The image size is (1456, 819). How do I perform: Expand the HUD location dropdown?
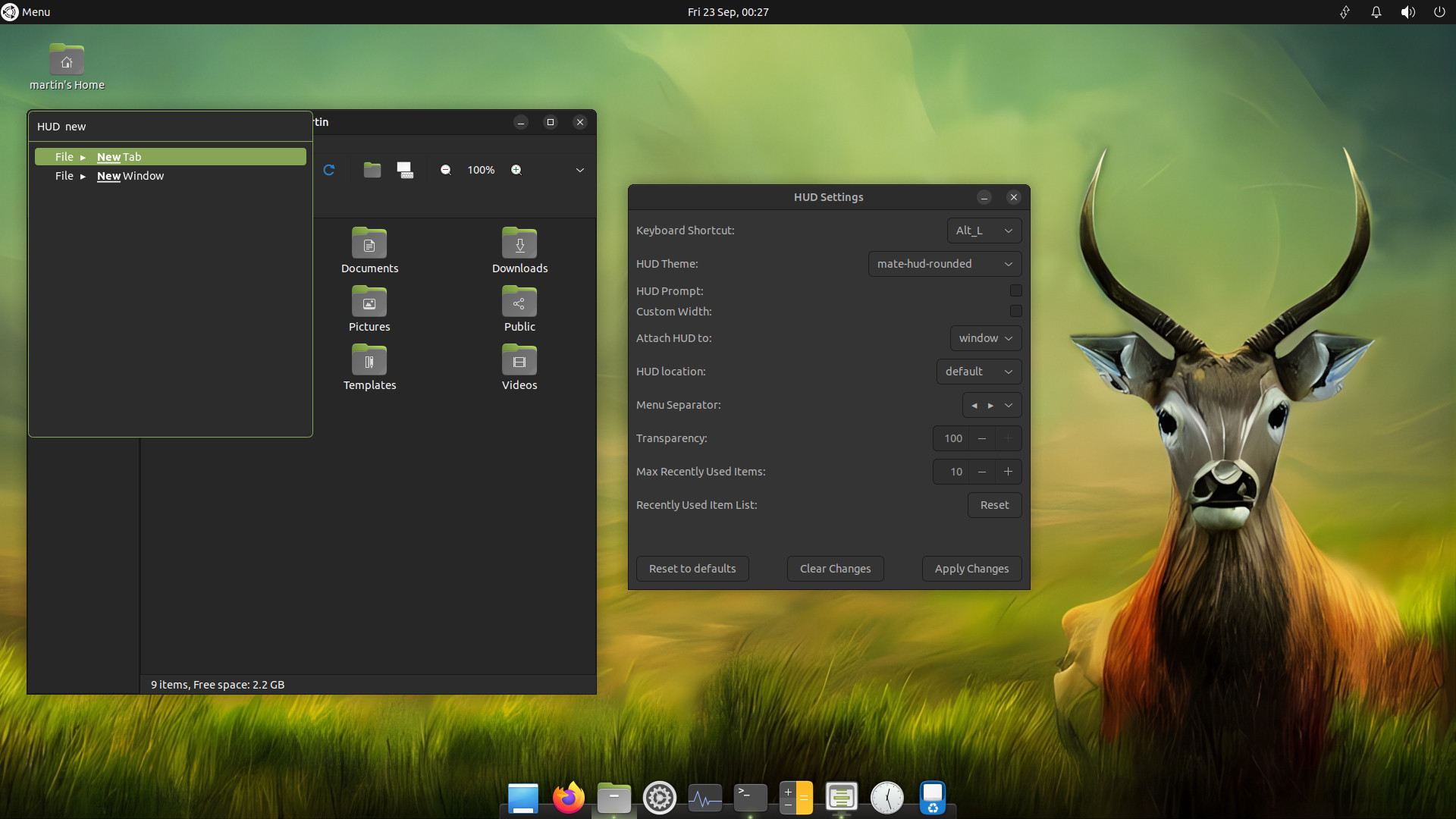click(x=980, y=371)
